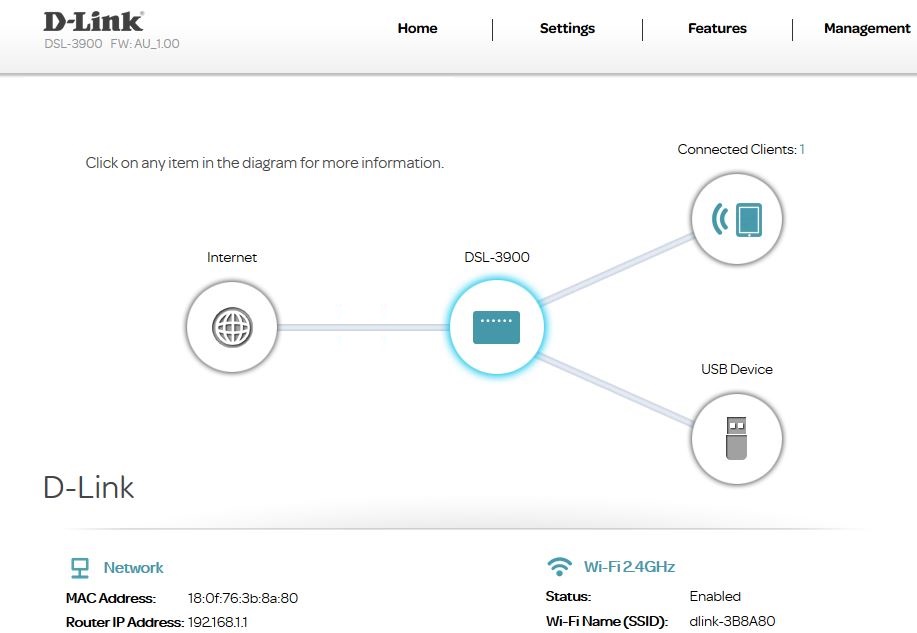Click the diagram instruction text

[264, 163]
